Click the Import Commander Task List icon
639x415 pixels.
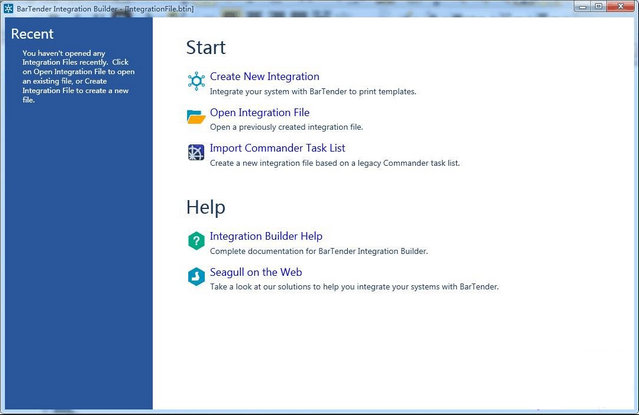coord(196,152)
